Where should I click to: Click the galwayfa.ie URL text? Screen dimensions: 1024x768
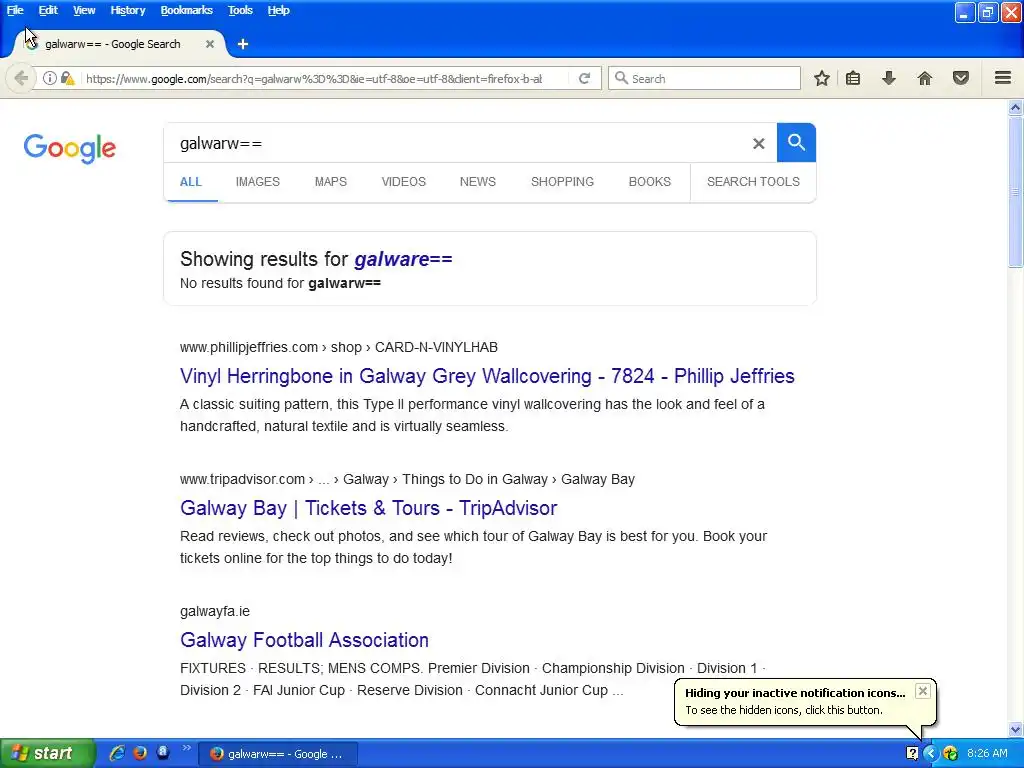(x=215, y=611)
